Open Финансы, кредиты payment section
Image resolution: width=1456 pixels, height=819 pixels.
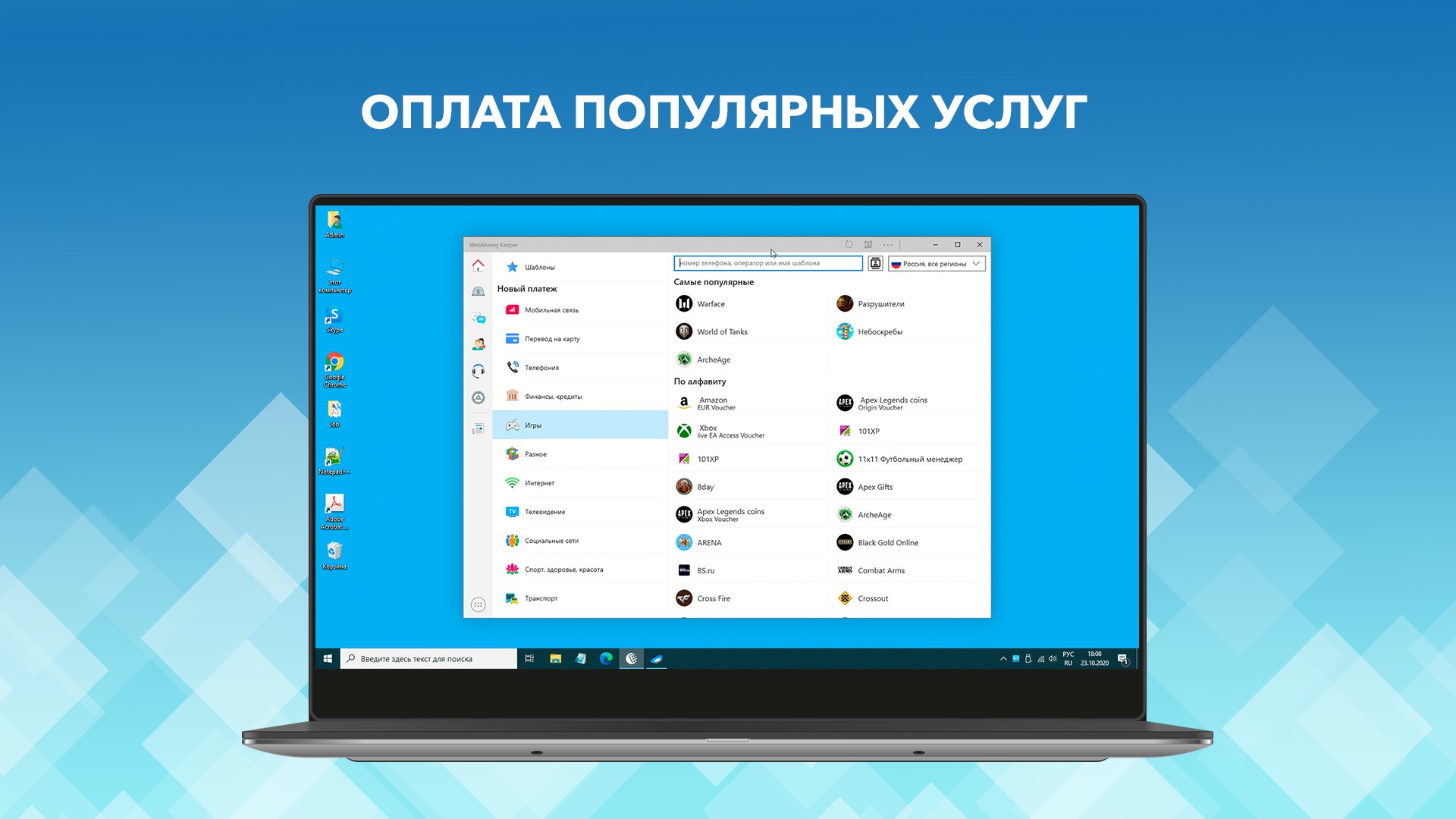click(x=555, y=396)
